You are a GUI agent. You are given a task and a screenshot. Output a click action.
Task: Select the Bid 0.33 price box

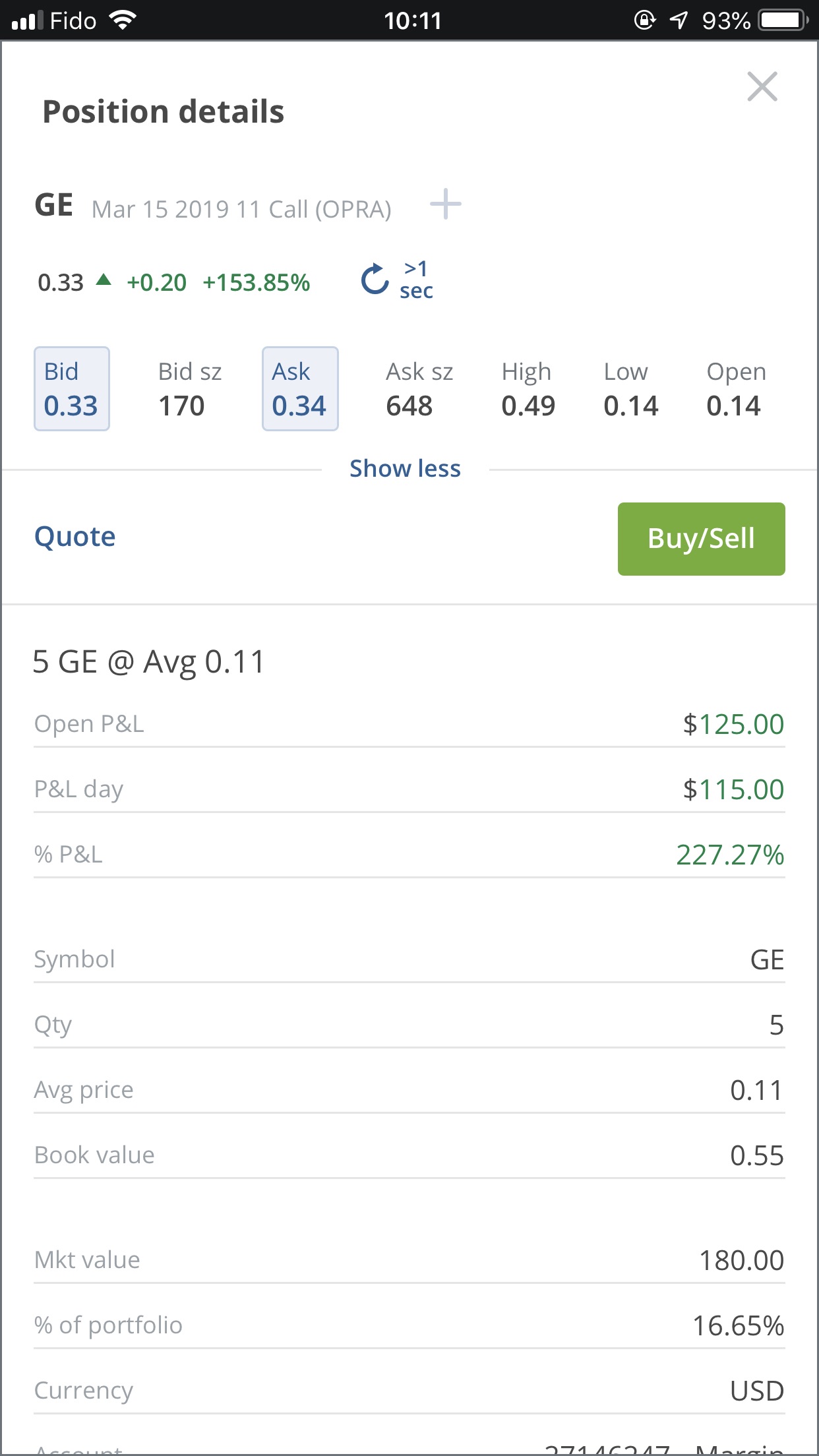pyautogui.click(x=71, y=389)
